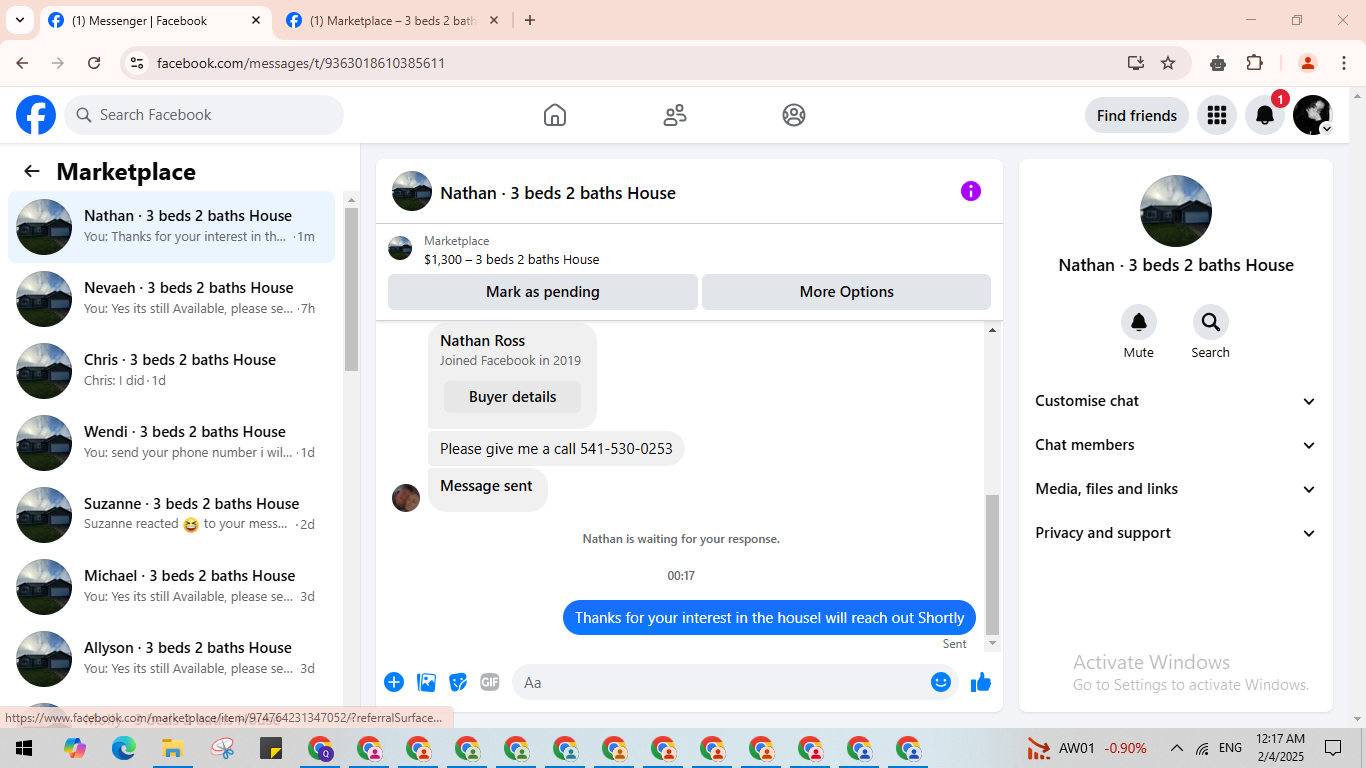Viewport: 1366px width, 768px height.
Task: Open the account profile picture menu
Action: tap(1313, 115)
